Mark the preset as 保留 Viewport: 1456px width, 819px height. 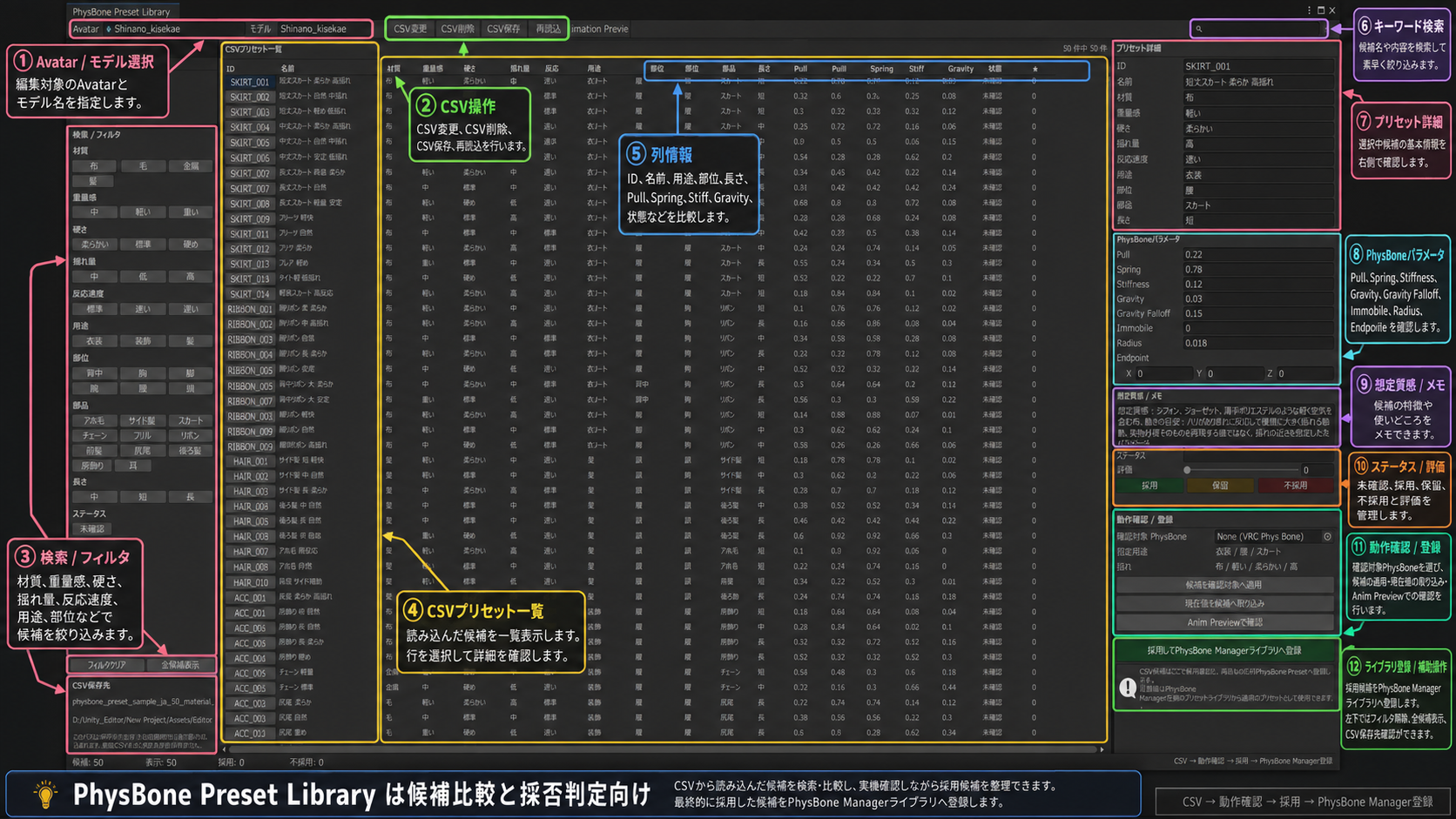coord(1220,486)
